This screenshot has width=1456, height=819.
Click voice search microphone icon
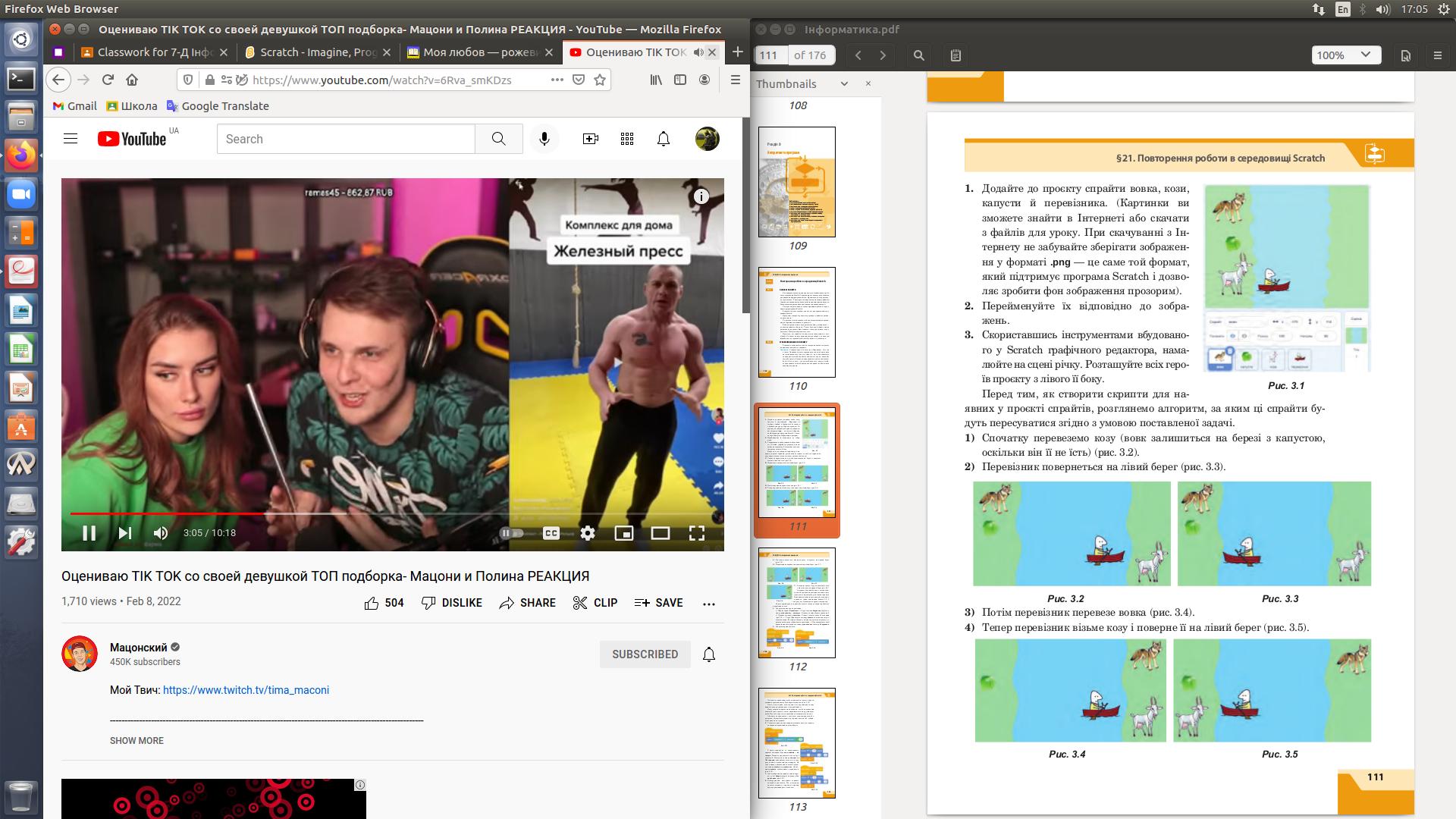pos(544,139)
